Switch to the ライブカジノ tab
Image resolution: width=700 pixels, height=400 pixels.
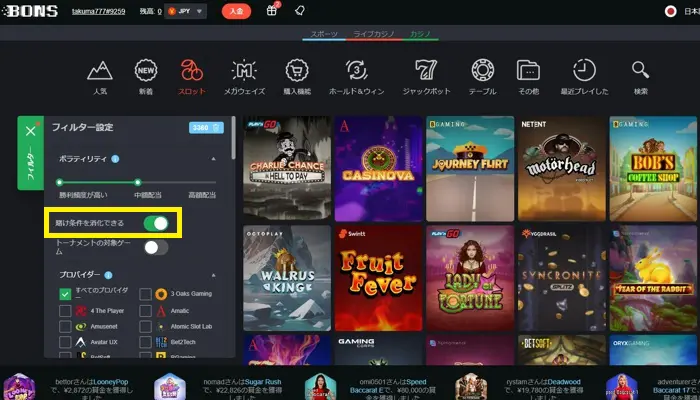tap(373, 34)
